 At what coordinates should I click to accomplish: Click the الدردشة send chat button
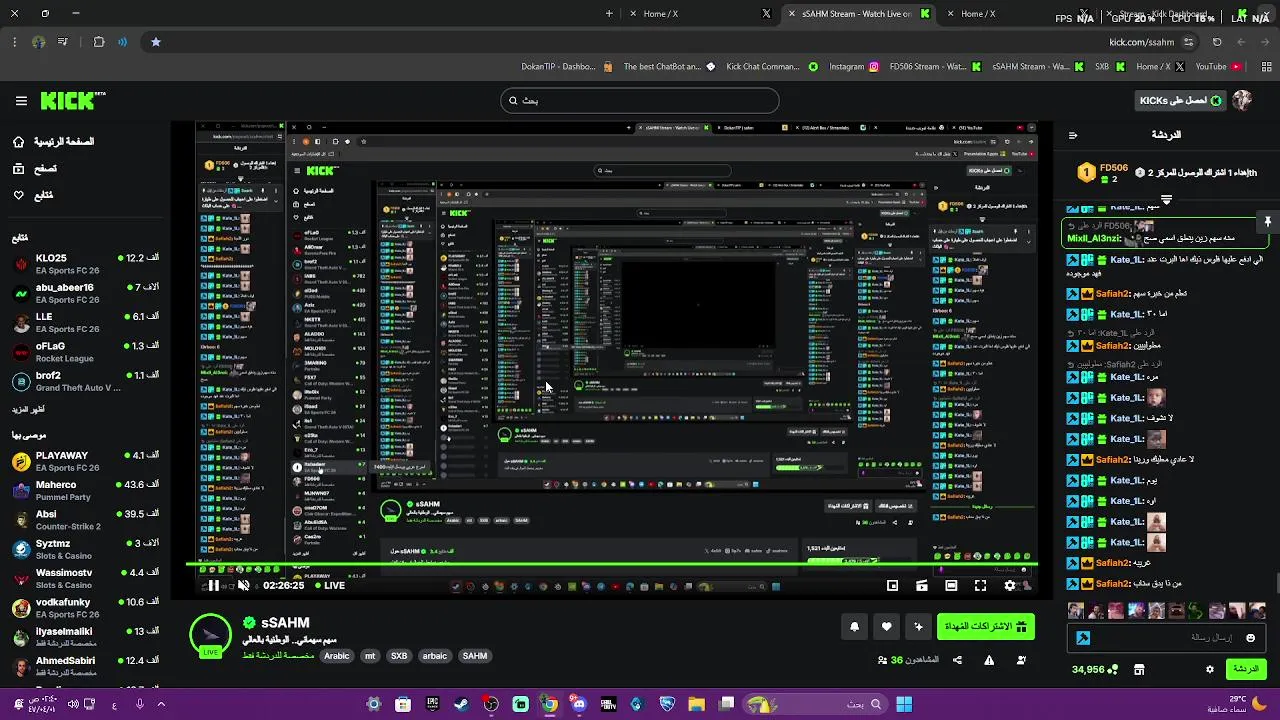pos(1245,669)
